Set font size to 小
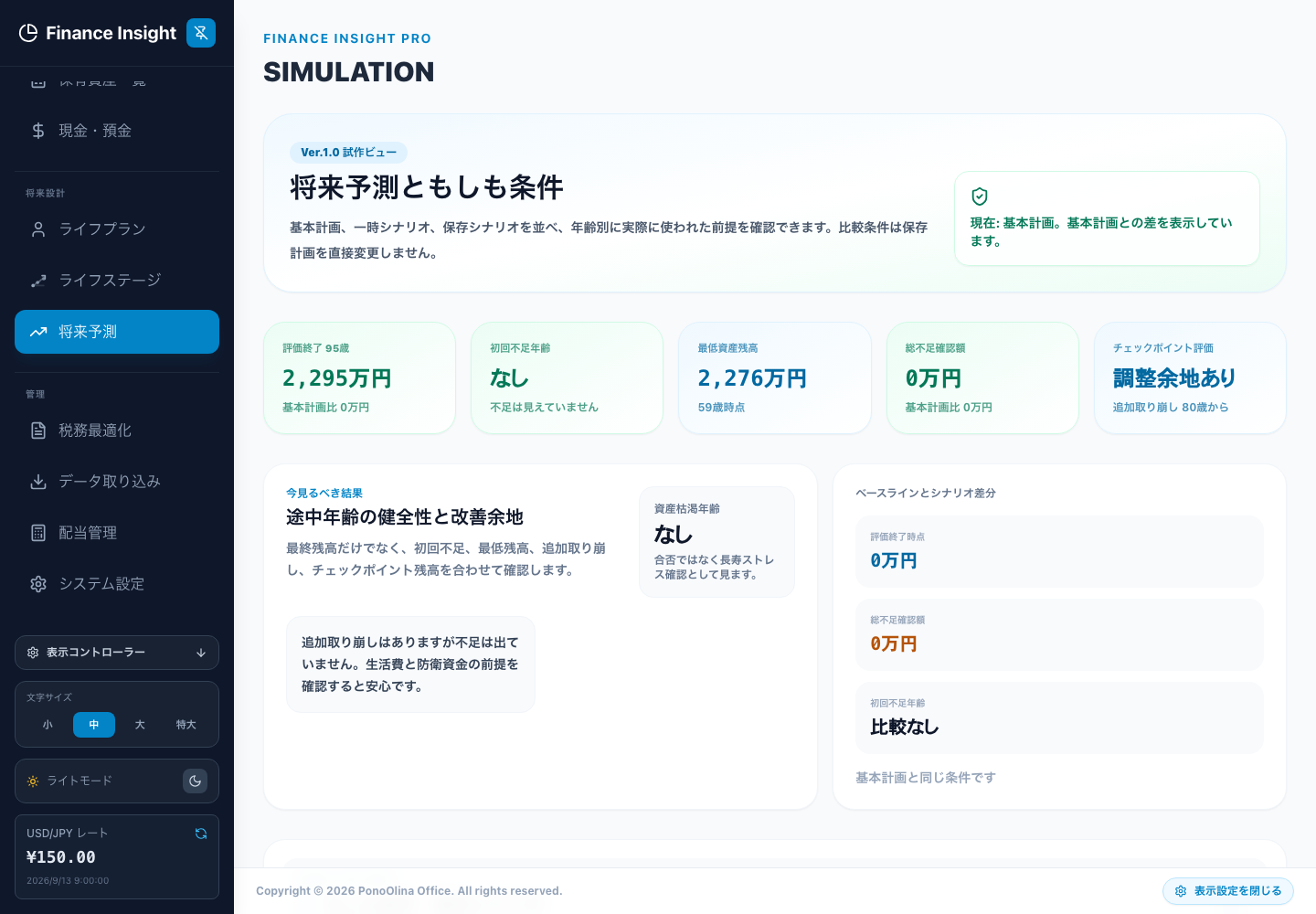 click(x=48, y=725)
